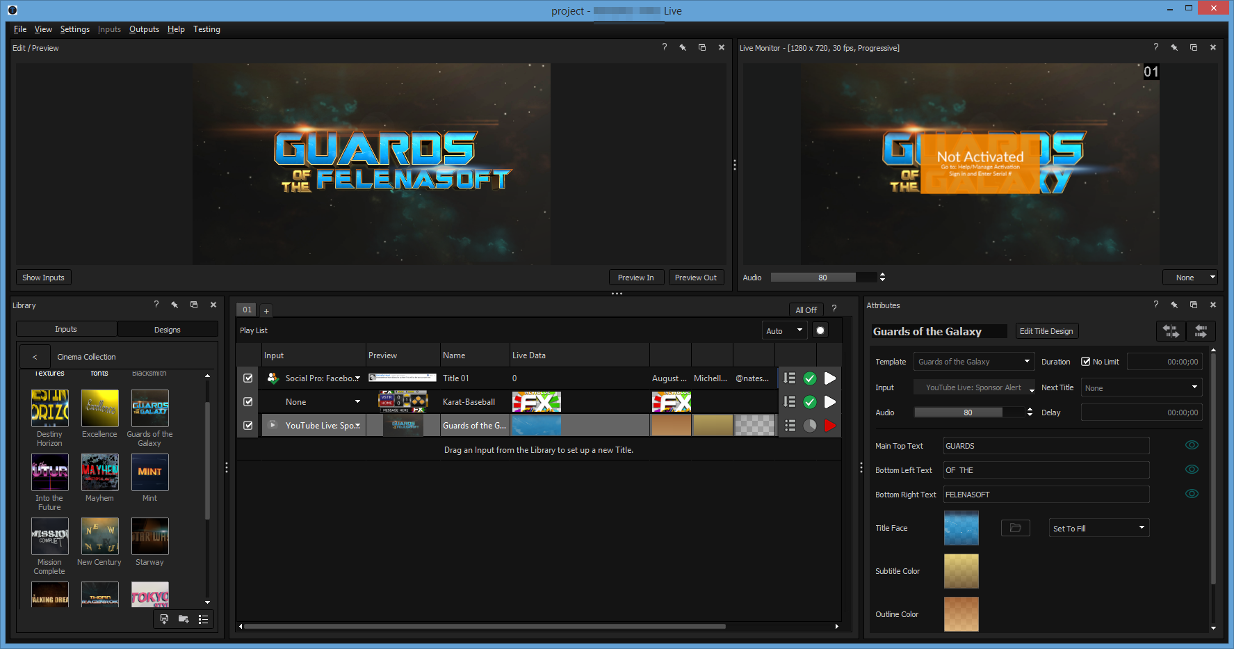Click the Show Inputs button
1234x649 pixels.
(x=44, y=278)
